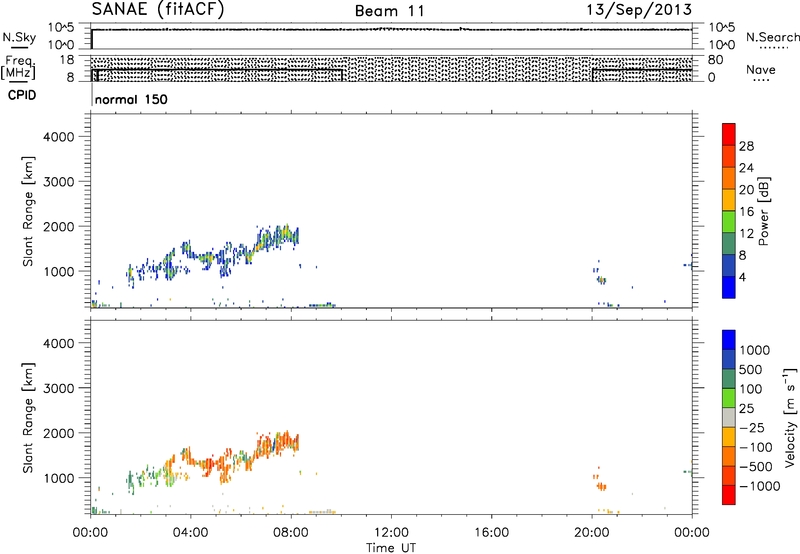
Task: Click the 80 tick on Nave axis
Action: coord(715,60)
